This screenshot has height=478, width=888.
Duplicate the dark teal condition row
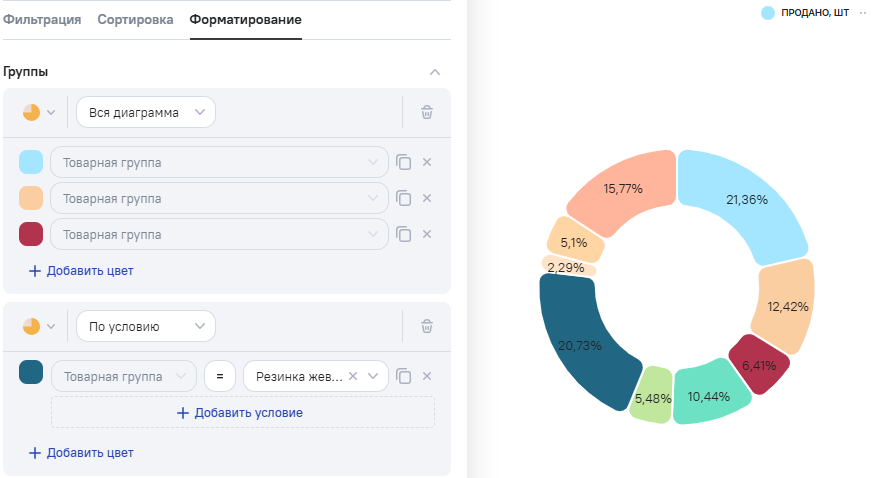[404, 376]
